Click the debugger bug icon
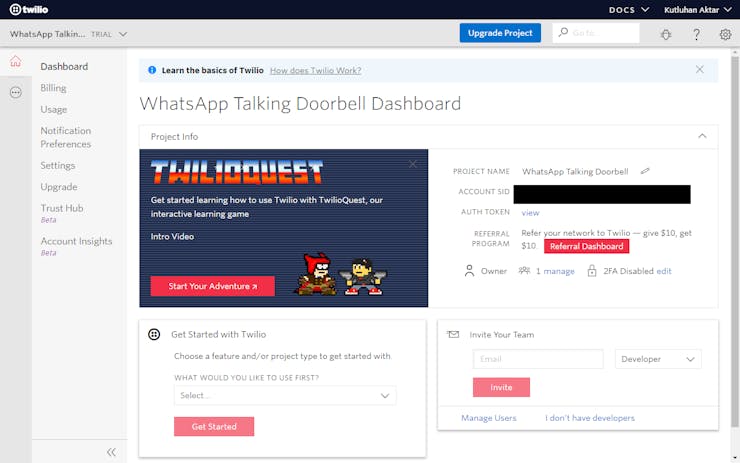 tap(666, 34)
